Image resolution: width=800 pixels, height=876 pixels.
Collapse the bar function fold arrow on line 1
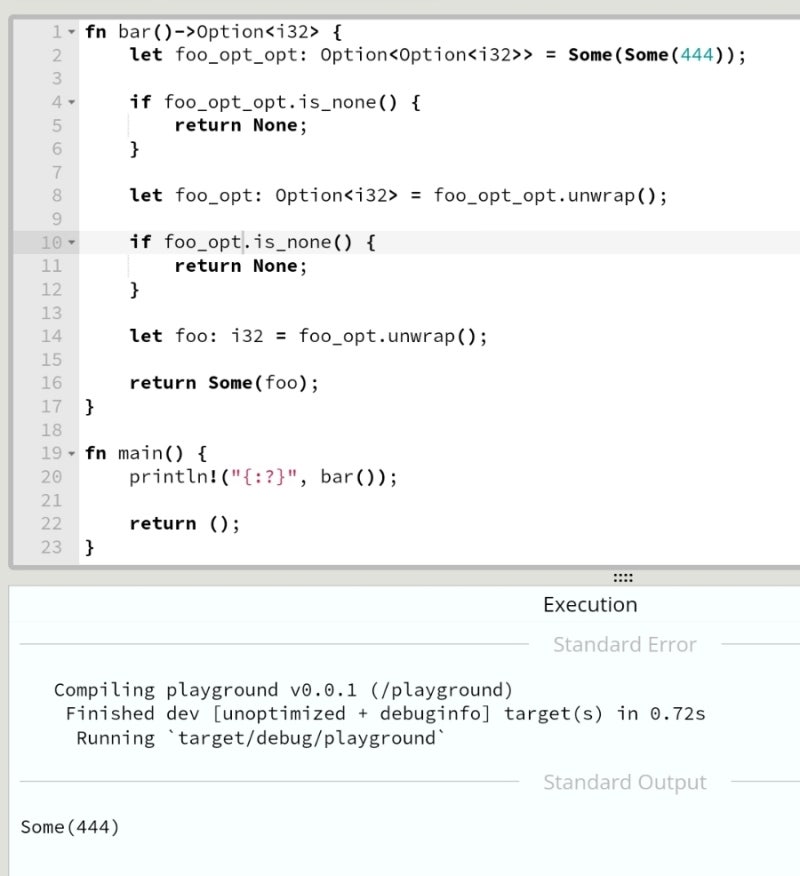pyautogui.click(x=71, y=32)
